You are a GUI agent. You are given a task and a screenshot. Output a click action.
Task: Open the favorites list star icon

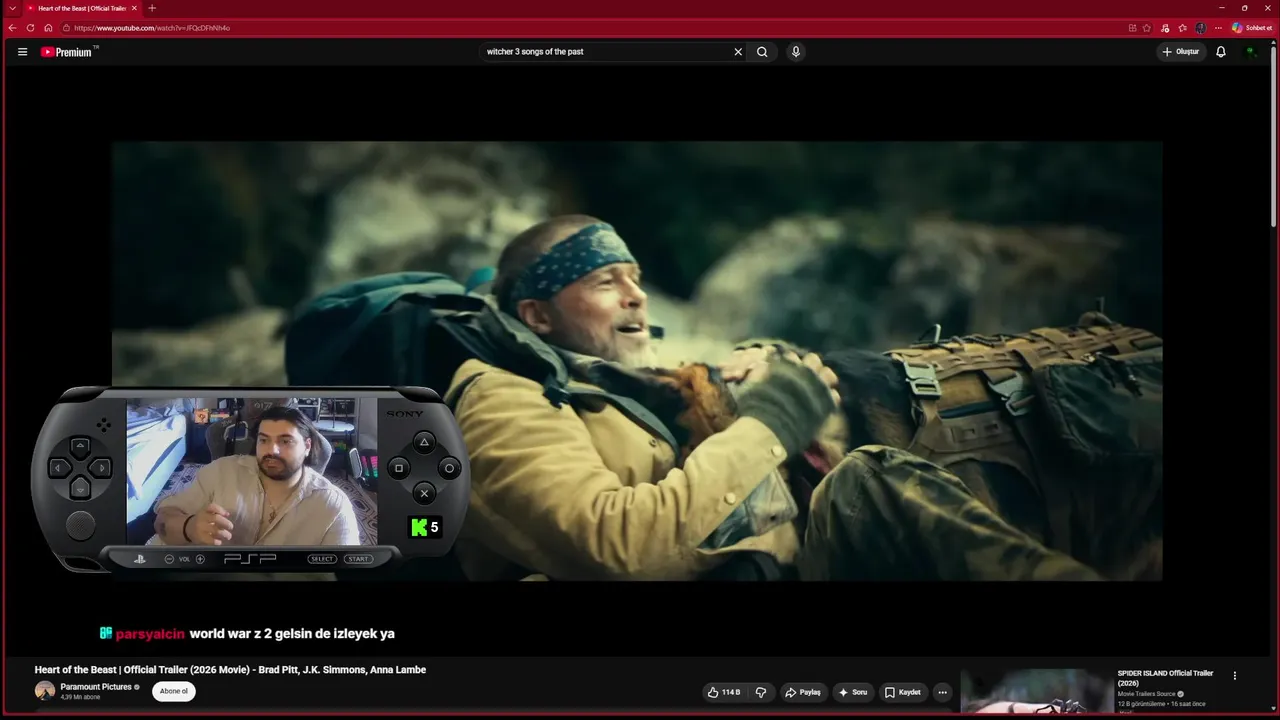[1182, 28]
